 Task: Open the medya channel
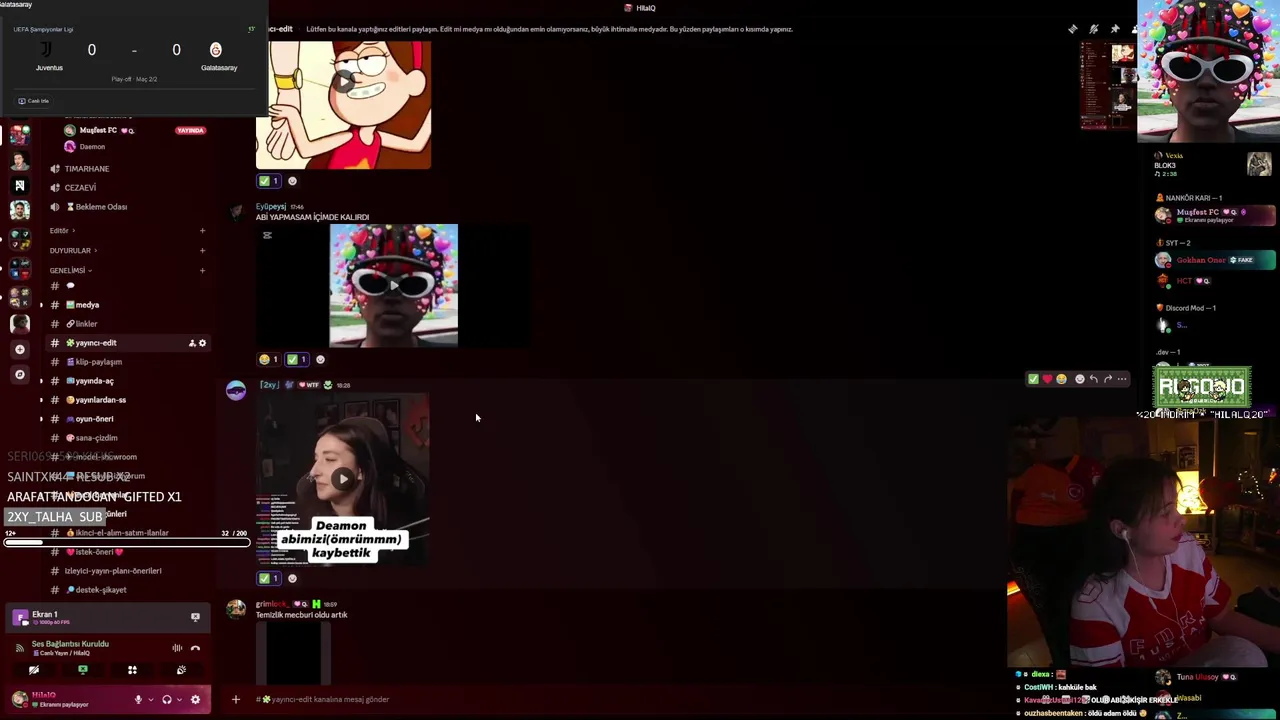click(128, 305)
